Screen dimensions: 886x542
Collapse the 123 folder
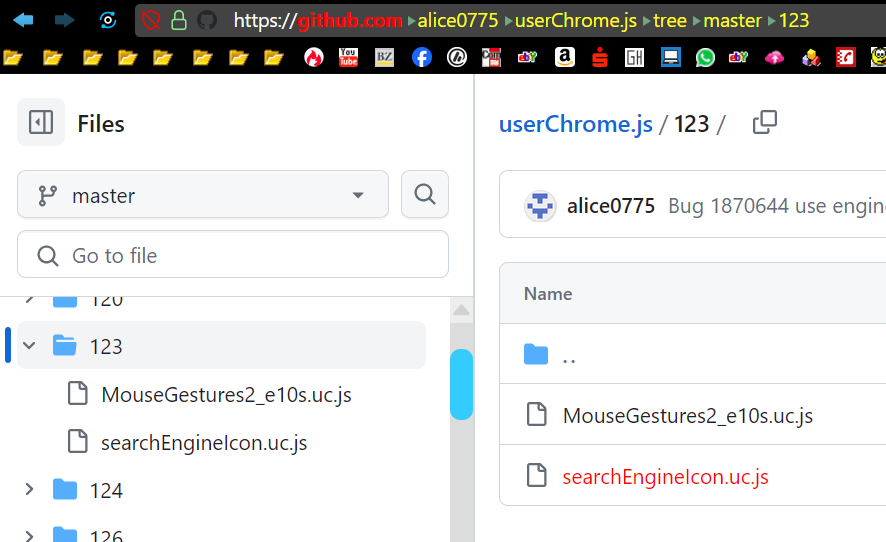pos(29,346)
